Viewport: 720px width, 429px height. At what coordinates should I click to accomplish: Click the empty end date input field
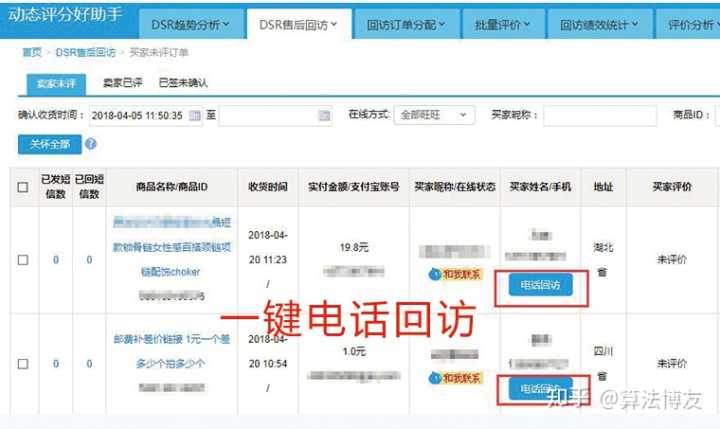pyautogui.click(x=276, y=115)
